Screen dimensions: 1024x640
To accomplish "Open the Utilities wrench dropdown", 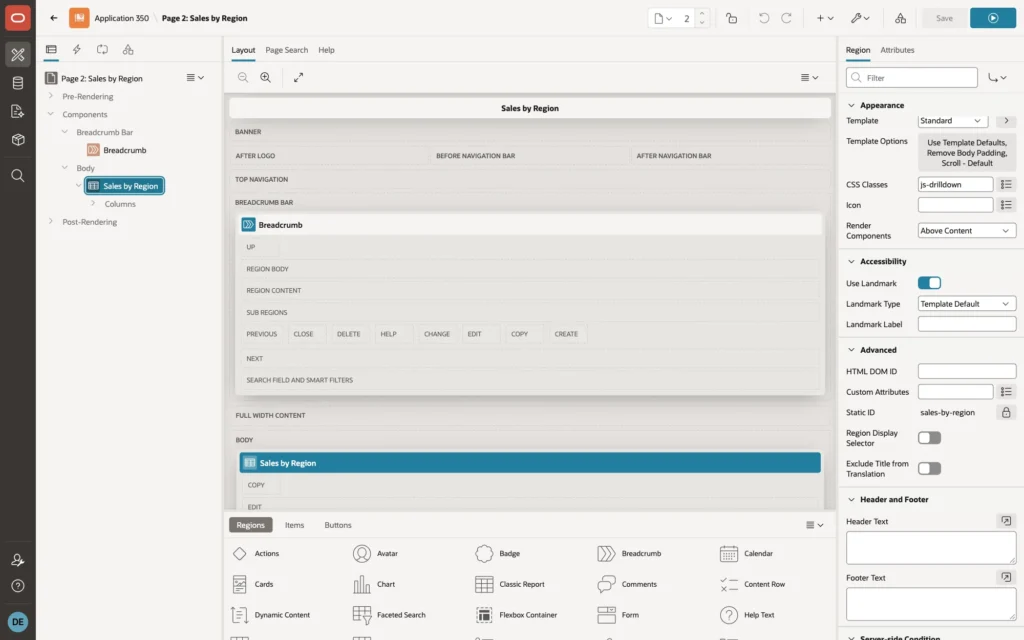I will 860,18.
